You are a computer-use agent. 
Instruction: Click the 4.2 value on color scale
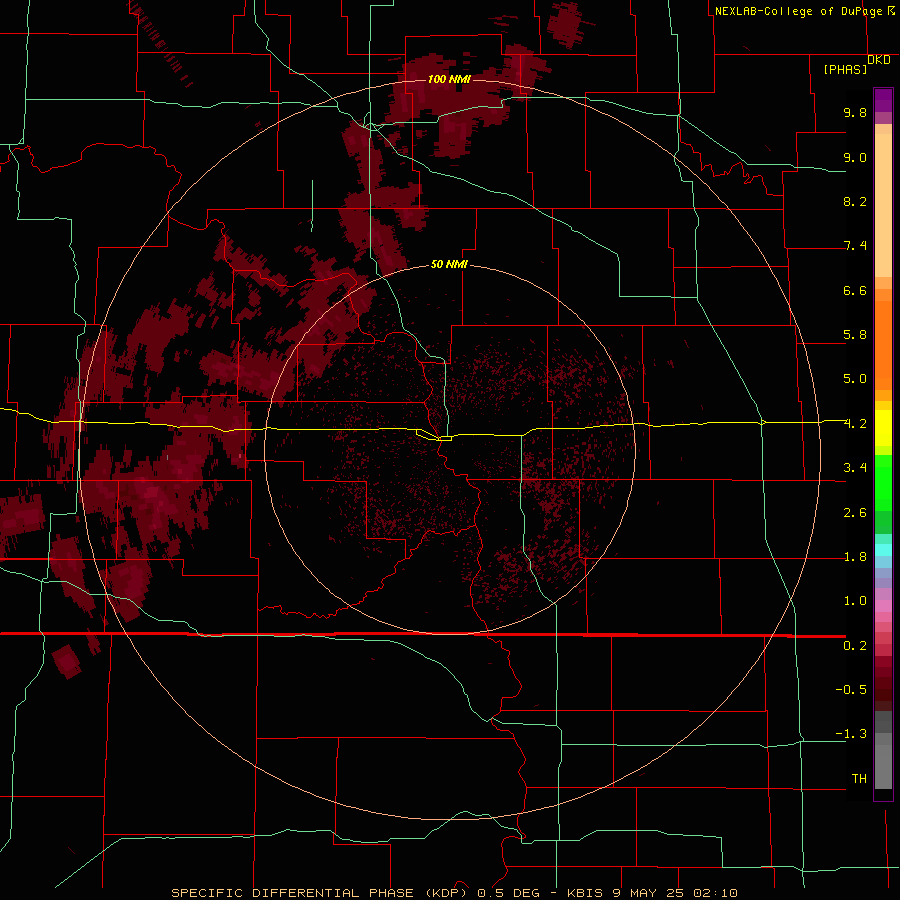(x=855, y=424)
